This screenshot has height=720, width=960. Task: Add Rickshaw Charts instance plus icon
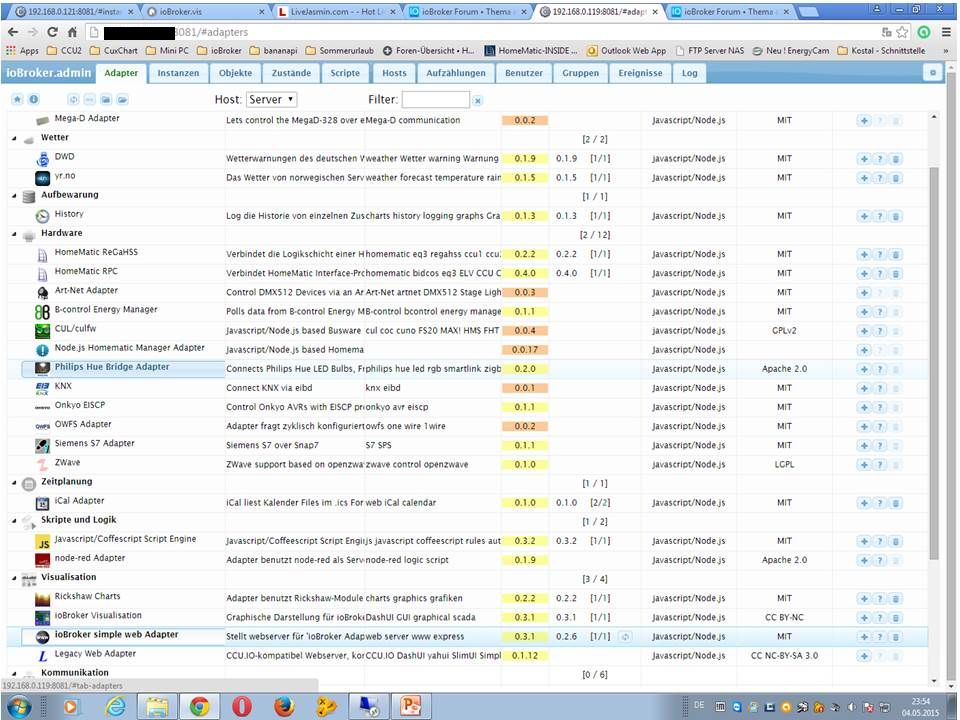(x=864, y=599)
